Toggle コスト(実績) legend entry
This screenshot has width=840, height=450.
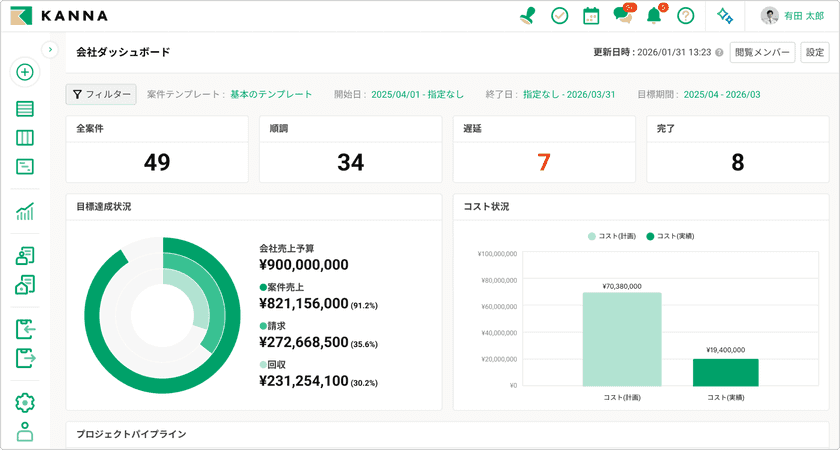click(x=670, y=236)
